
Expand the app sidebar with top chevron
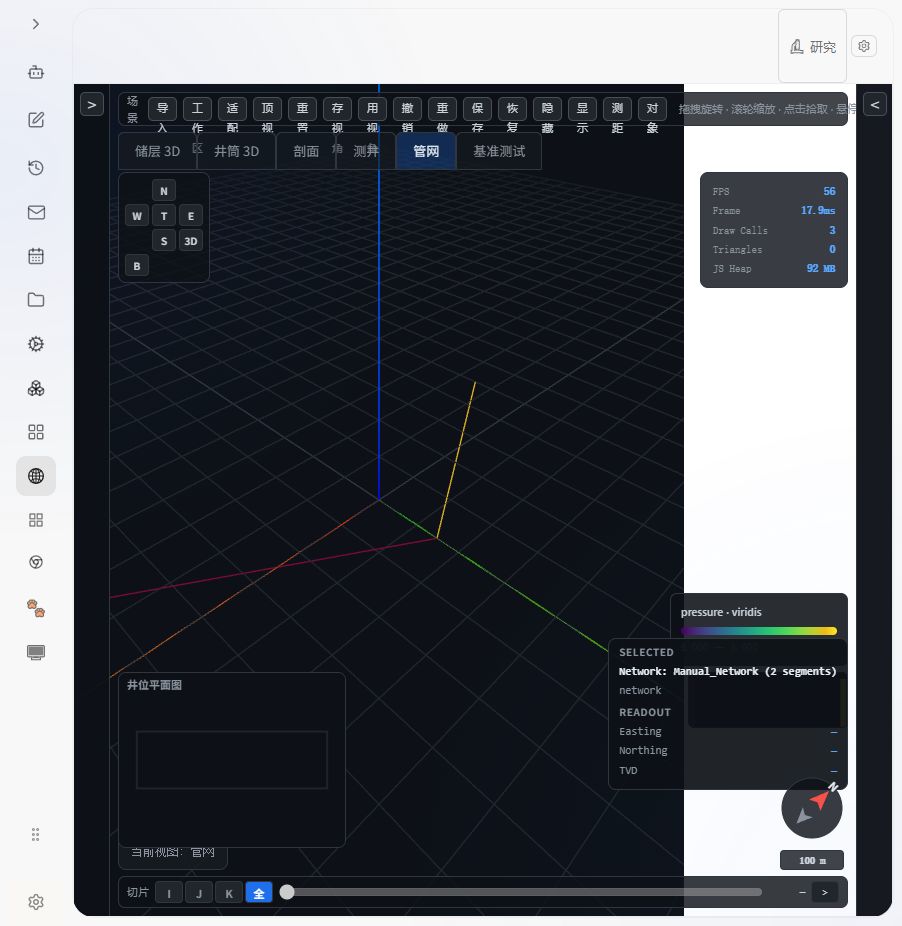[36, 24]
